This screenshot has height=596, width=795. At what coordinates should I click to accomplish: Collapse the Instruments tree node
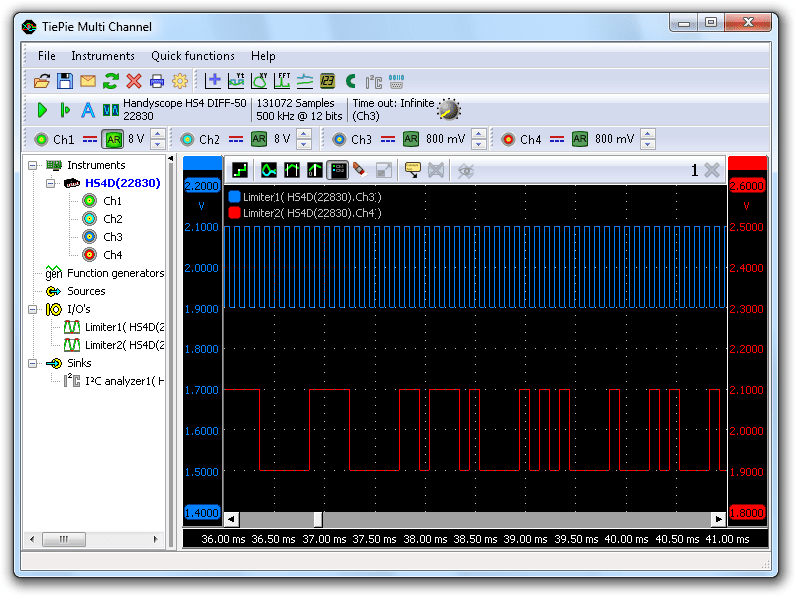32,165
